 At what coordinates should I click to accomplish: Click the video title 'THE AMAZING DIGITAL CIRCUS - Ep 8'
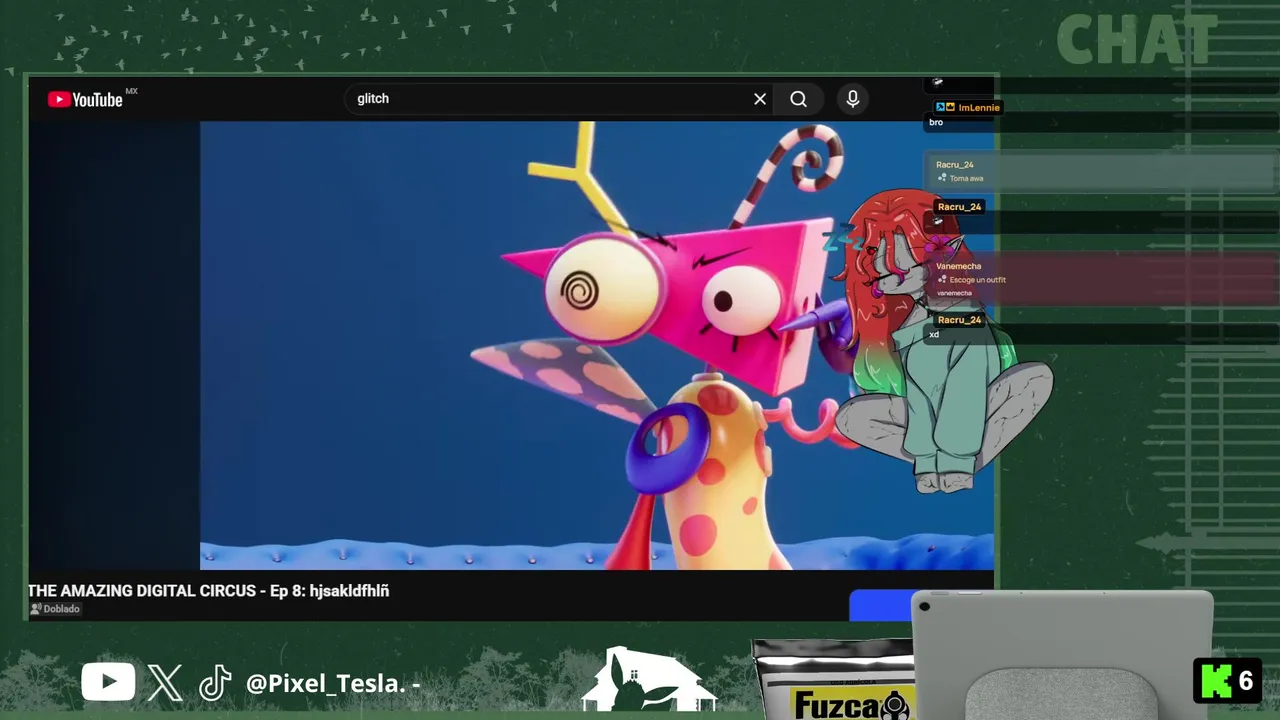point(208,591)
